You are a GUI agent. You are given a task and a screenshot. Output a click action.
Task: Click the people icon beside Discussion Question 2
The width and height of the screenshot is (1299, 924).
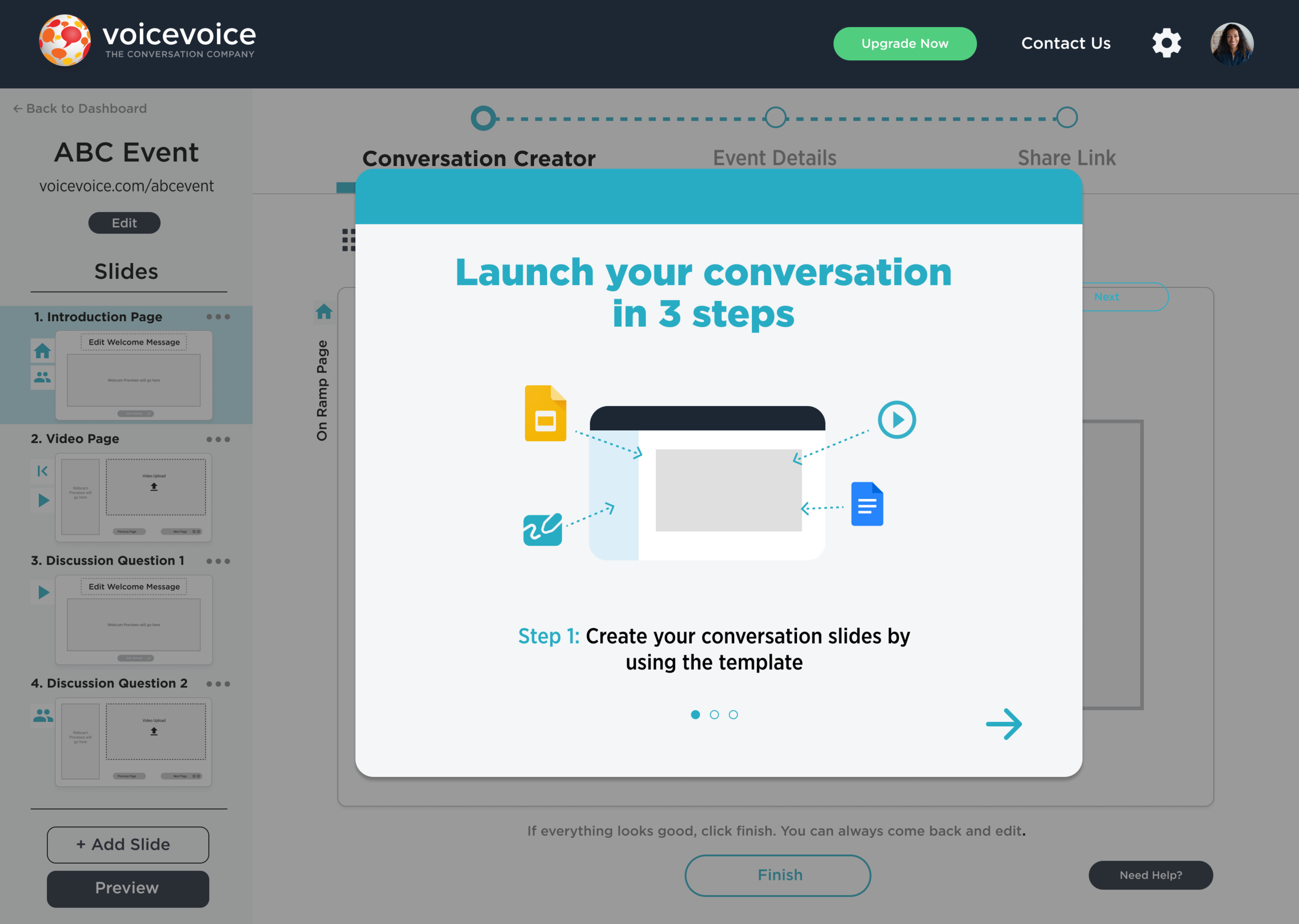coord(43,715)
